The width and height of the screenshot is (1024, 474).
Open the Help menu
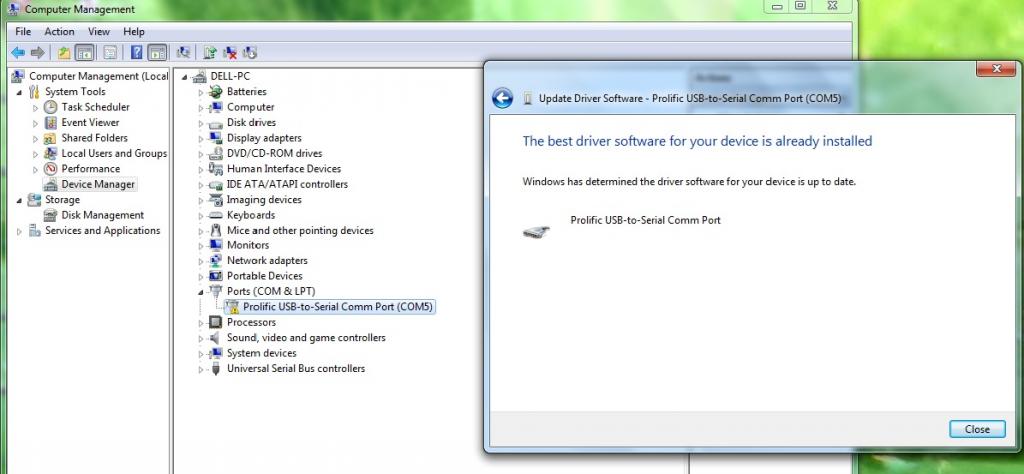[x=134, y=31]
